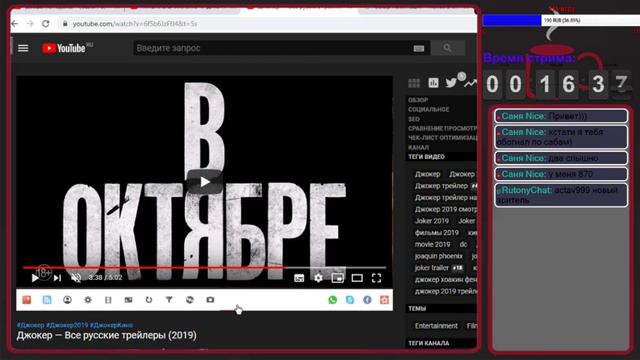Share the video via Facebook icon
The width and height of the screenshot is (640, 360).
pos(367,300)
